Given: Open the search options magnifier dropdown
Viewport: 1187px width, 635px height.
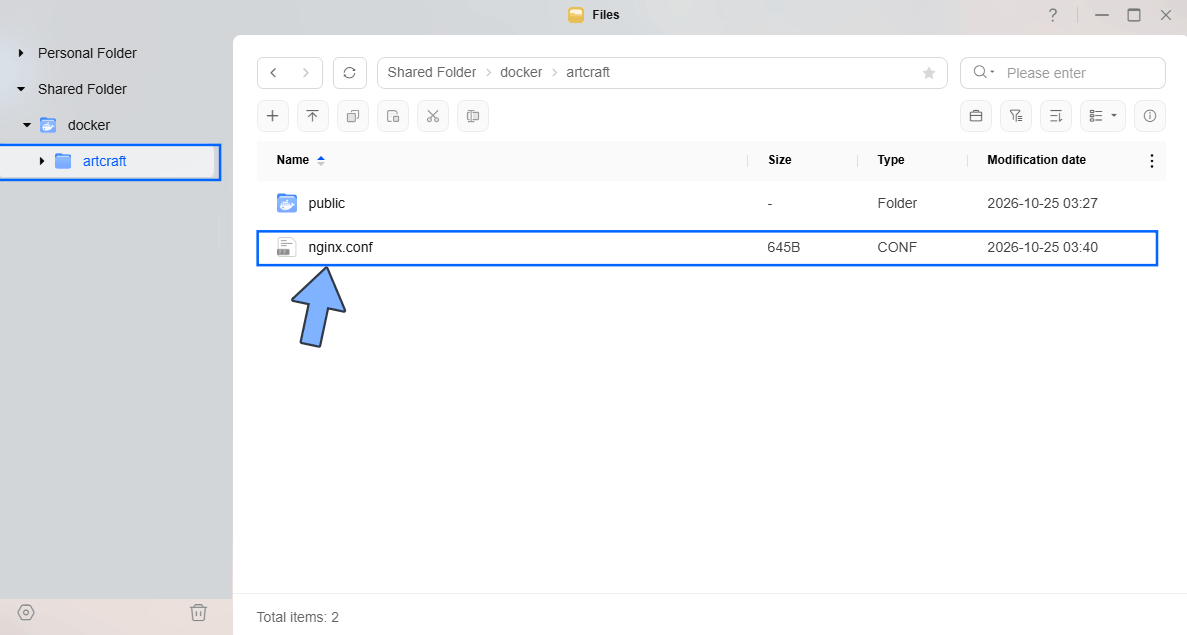Looking at the screenshot, I should tap(983, 72).
